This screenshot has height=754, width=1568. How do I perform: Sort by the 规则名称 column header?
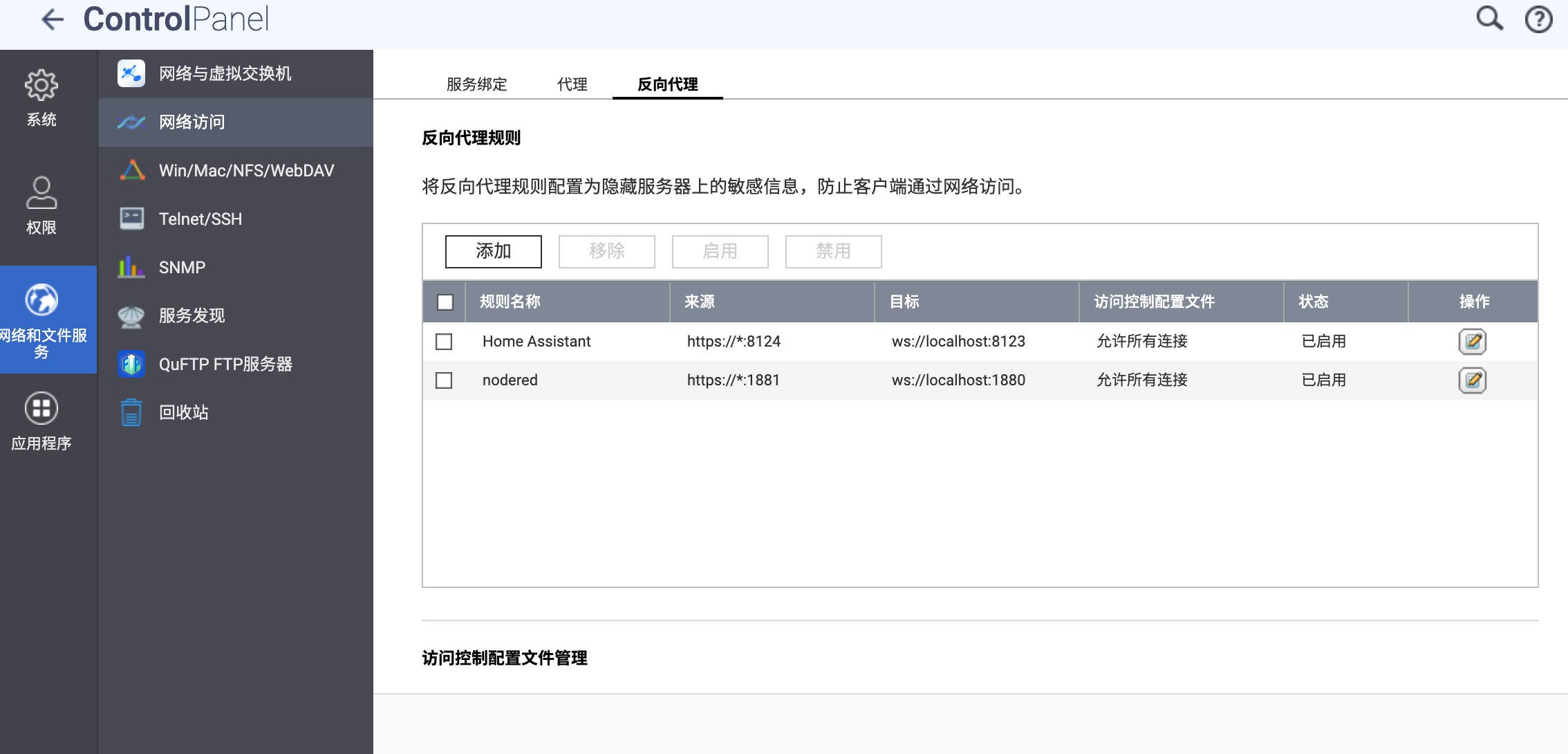coord(510,302)
